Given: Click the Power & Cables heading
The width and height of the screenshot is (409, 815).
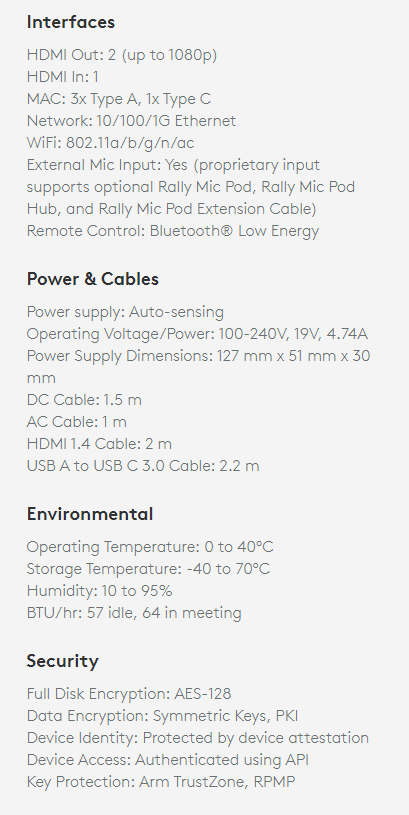Looking at the screenshot, I should 93,279.
